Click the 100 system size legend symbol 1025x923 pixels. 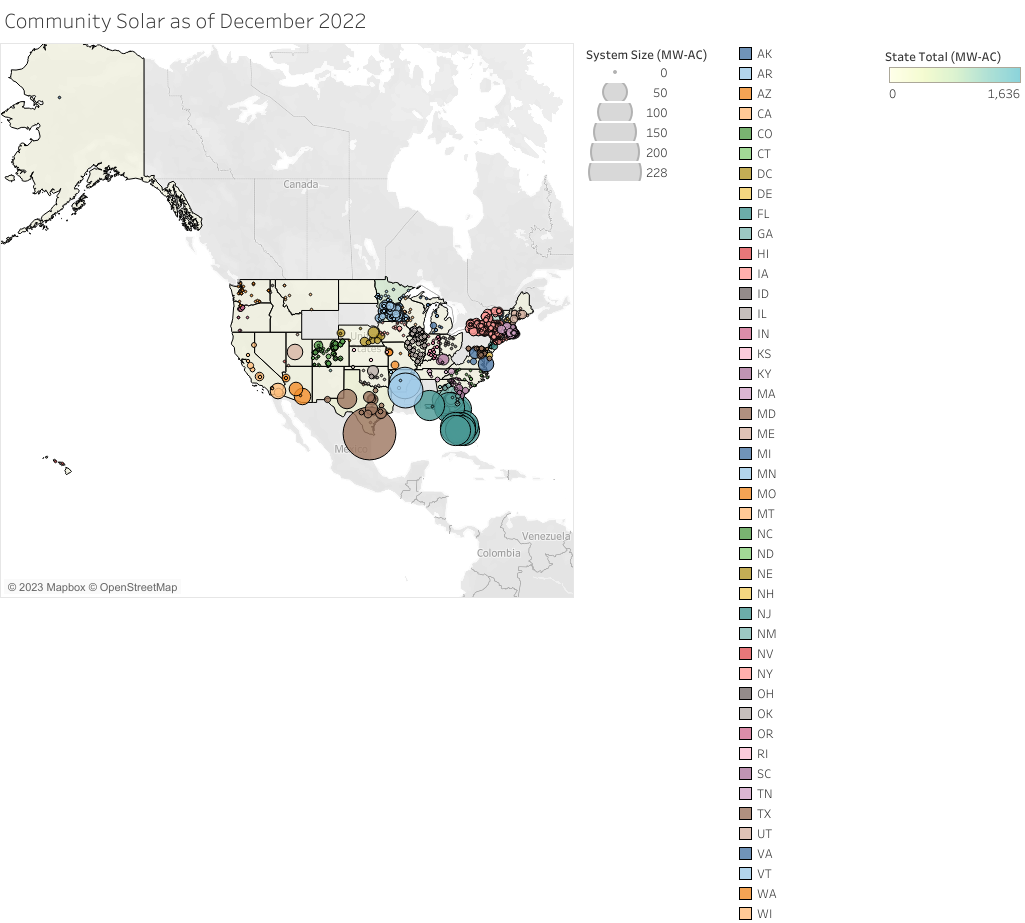(614, 112)
